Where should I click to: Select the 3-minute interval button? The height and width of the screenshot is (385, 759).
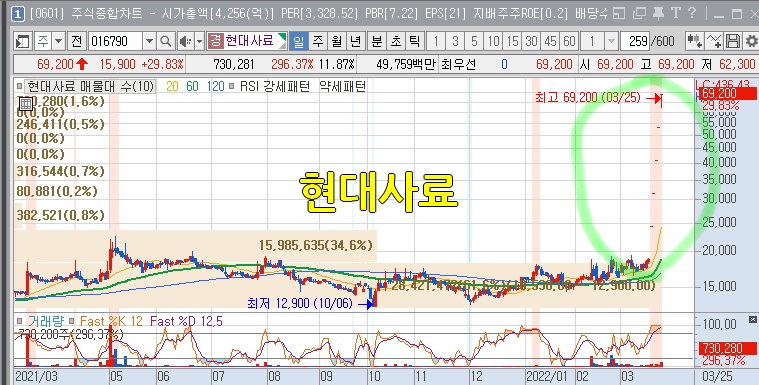(455, 42)
